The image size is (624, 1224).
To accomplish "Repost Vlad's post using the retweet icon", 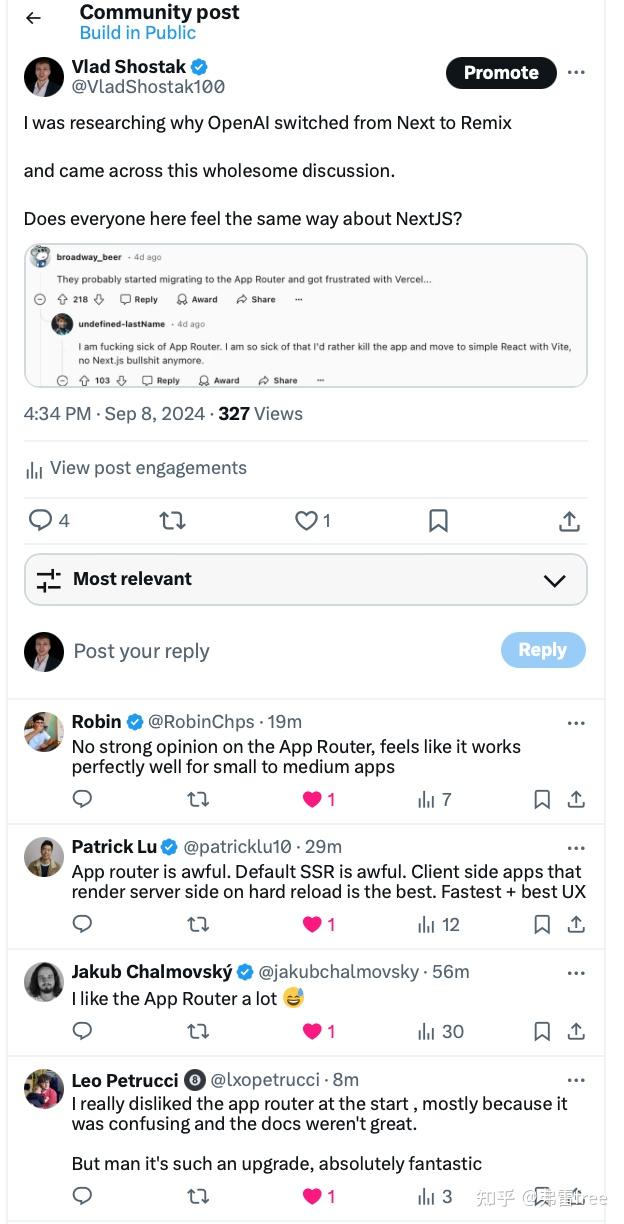I will (172, 520).
